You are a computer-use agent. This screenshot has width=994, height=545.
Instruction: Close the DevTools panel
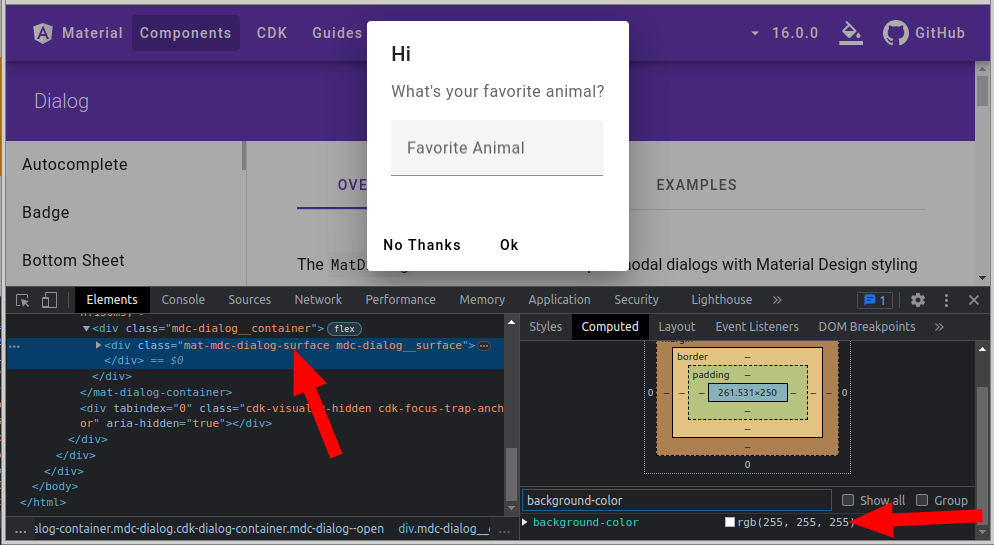point(974,300)
